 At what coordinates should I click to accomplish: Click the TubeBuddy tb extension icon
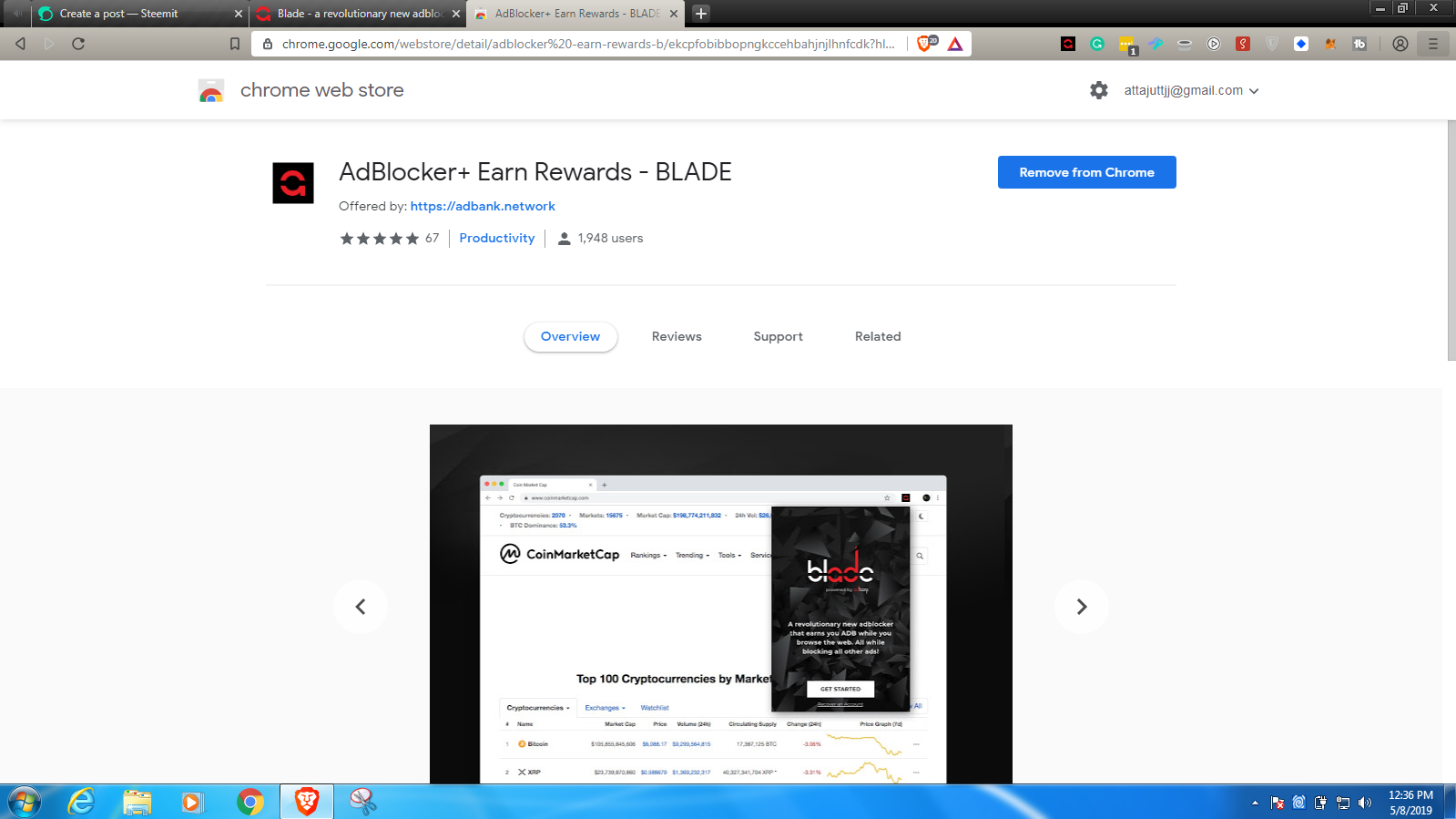click(1359, 44)
